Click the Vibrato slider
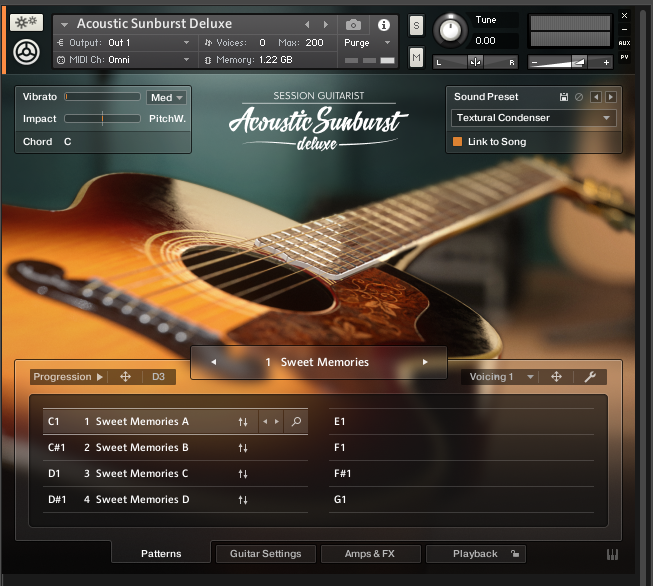The height and width of the screenshot is (586, 653). tap(102, 97)
